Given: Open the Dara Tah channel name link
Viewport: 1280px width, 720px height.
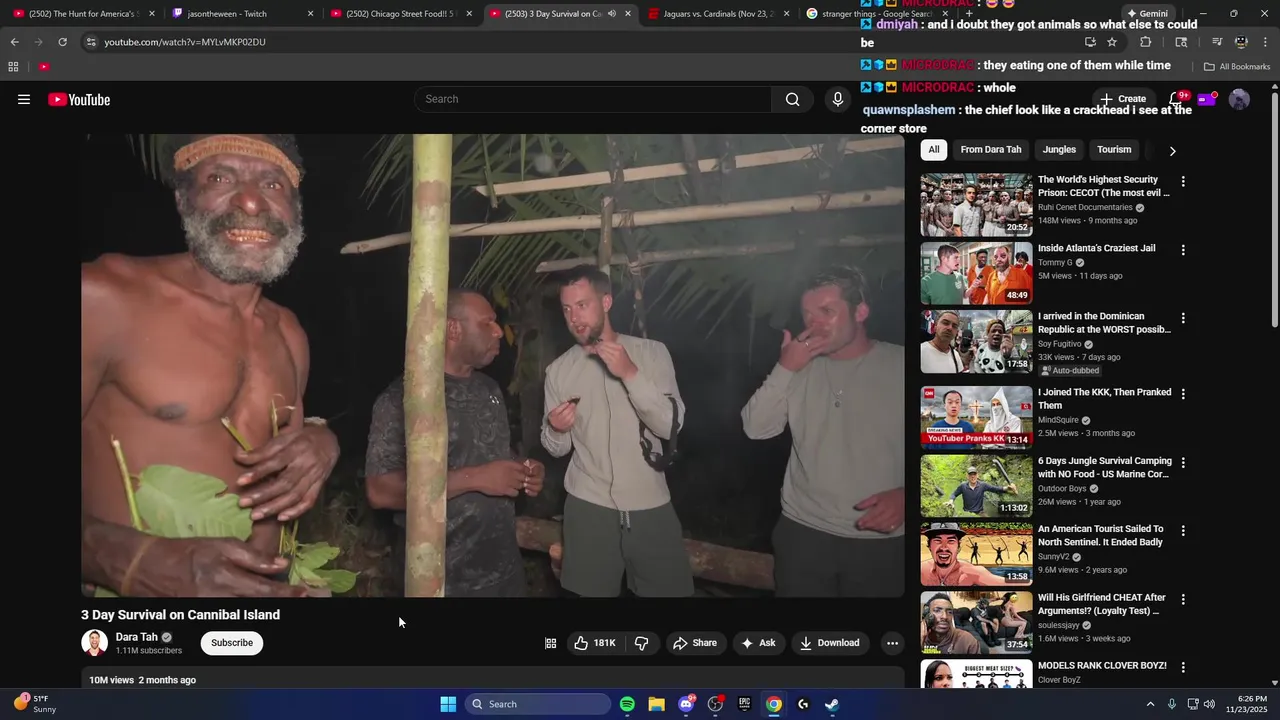Looking at the screenshot, I should click(x=137, y=637).
